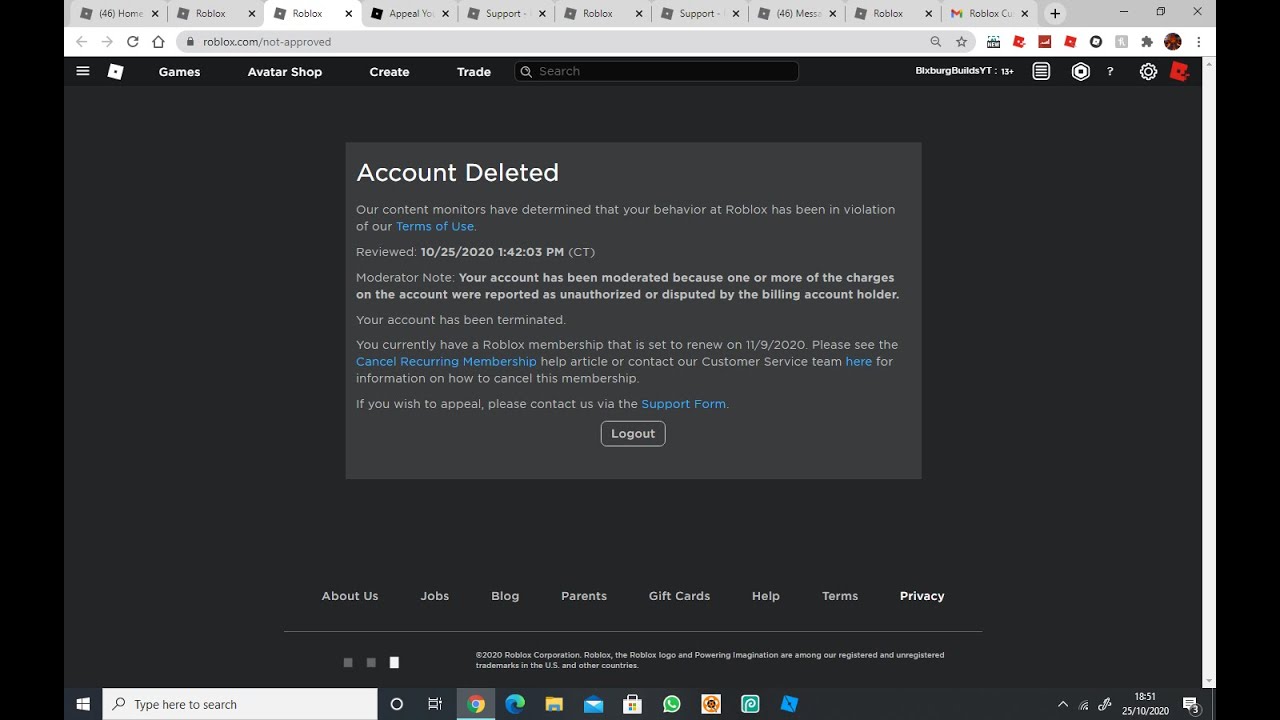This screenshot has width=1280, height=720.
Task: Bookmark this page with the star
Action: 961,42
